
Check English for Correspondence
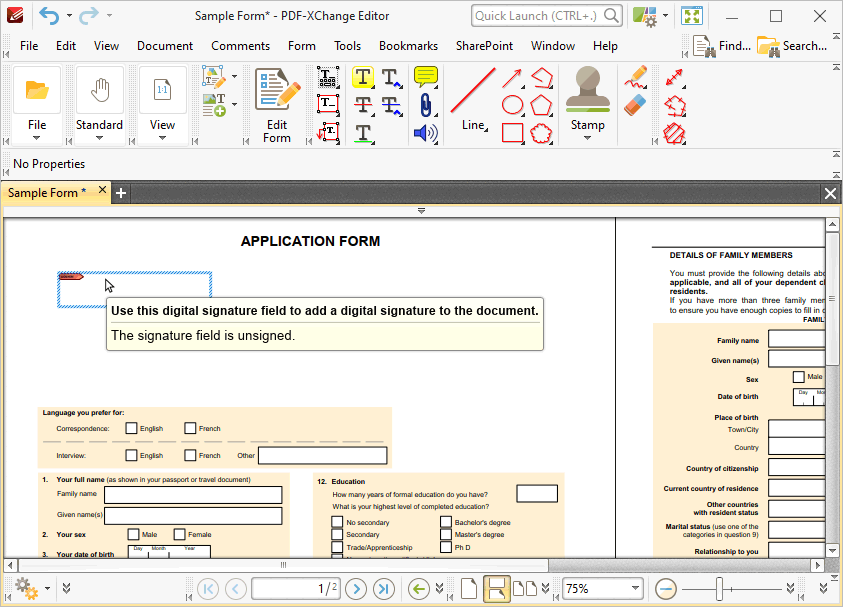[131, 428]
